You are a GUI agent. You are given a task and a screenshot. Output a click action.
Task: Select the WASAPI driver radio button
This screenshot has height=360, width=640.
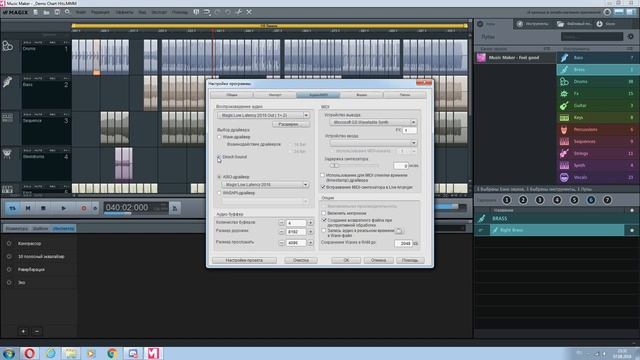(219, 193)
